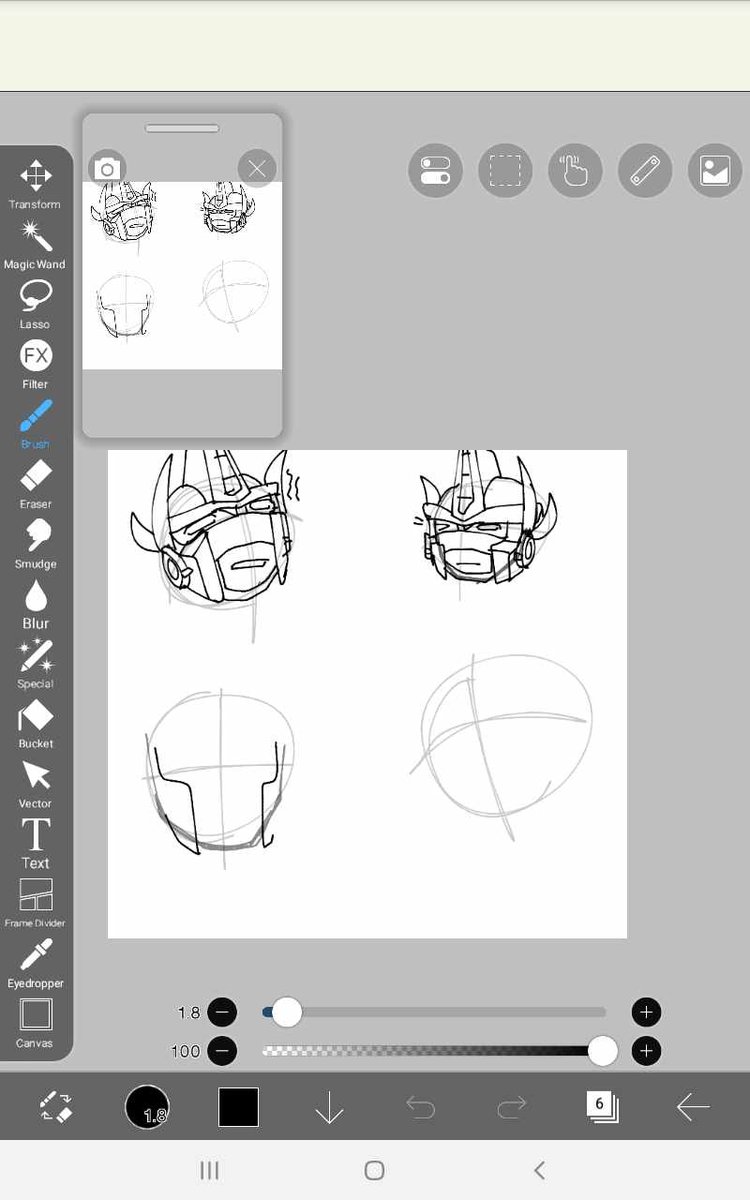Viewport: 750px width, 1200px height.
Task: Select the Smudge tool
Action: point(35,544)
